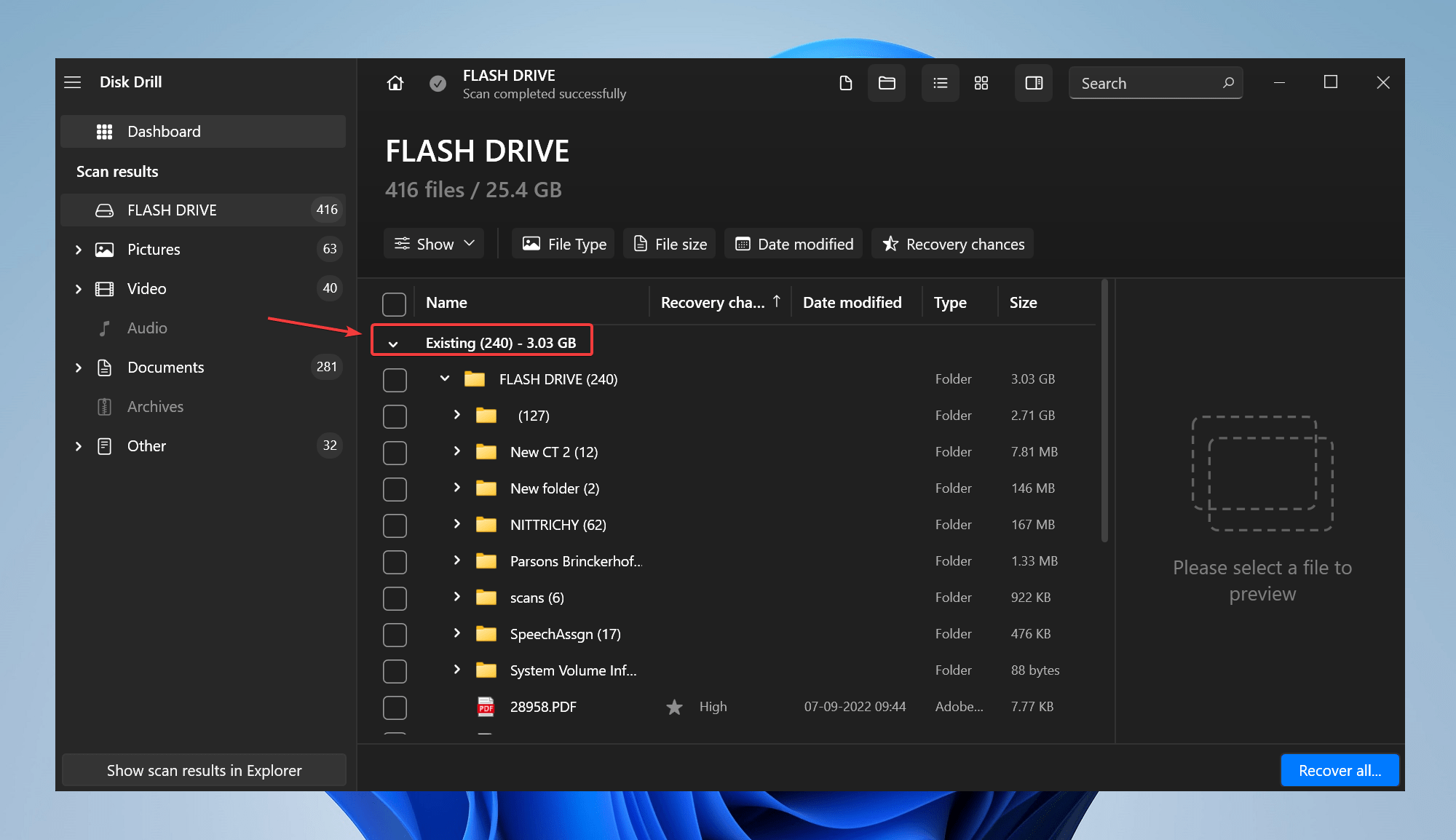Sort by Date modified column header
This screenshot has height=840, width=1456.
pyautogui.click(x=852, y=302)
